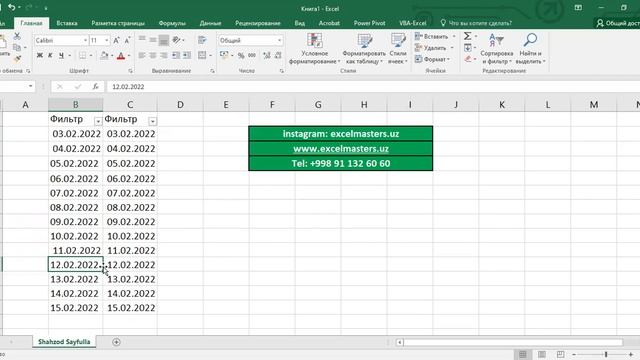Click the instagram: excelmasters.uz cell
Image resolution: width=640 pixels, height=360 pixels.
[x=340, y=134]
